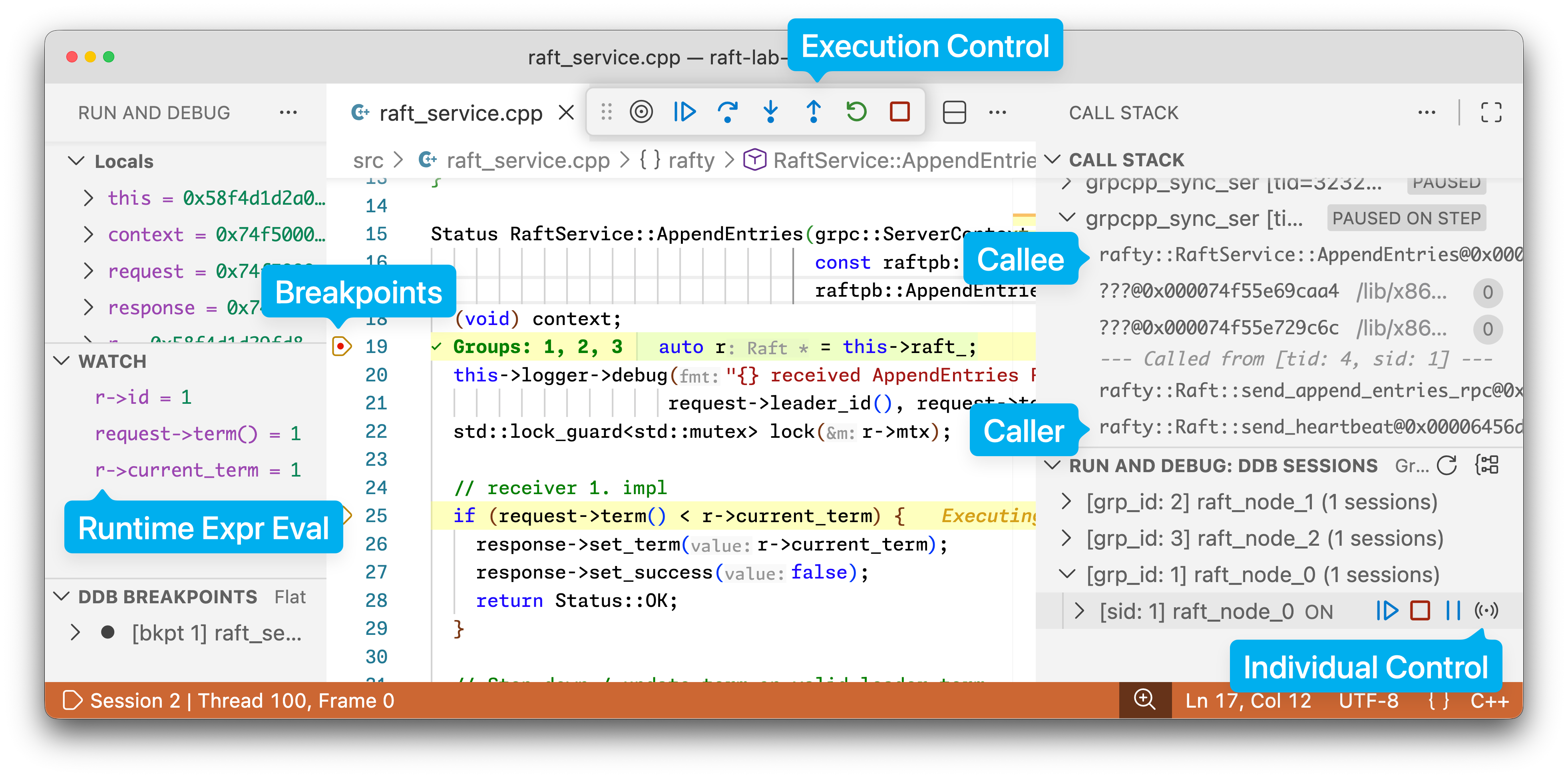Image resolution: width=1568 pixels, height=778 pixels.
Task: Expand grp_id 2 raft_node_1 group
Action: (1066, 501)
